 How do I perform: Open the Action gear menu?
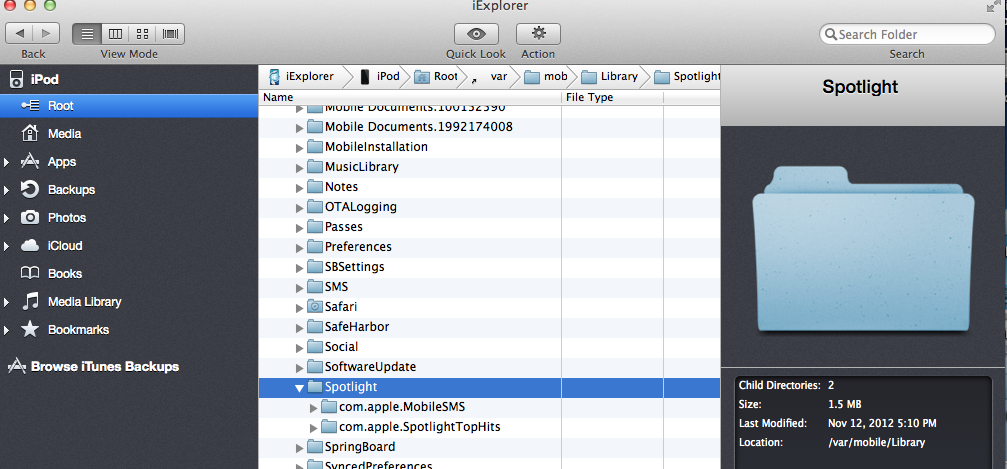[x=538, y=33]
